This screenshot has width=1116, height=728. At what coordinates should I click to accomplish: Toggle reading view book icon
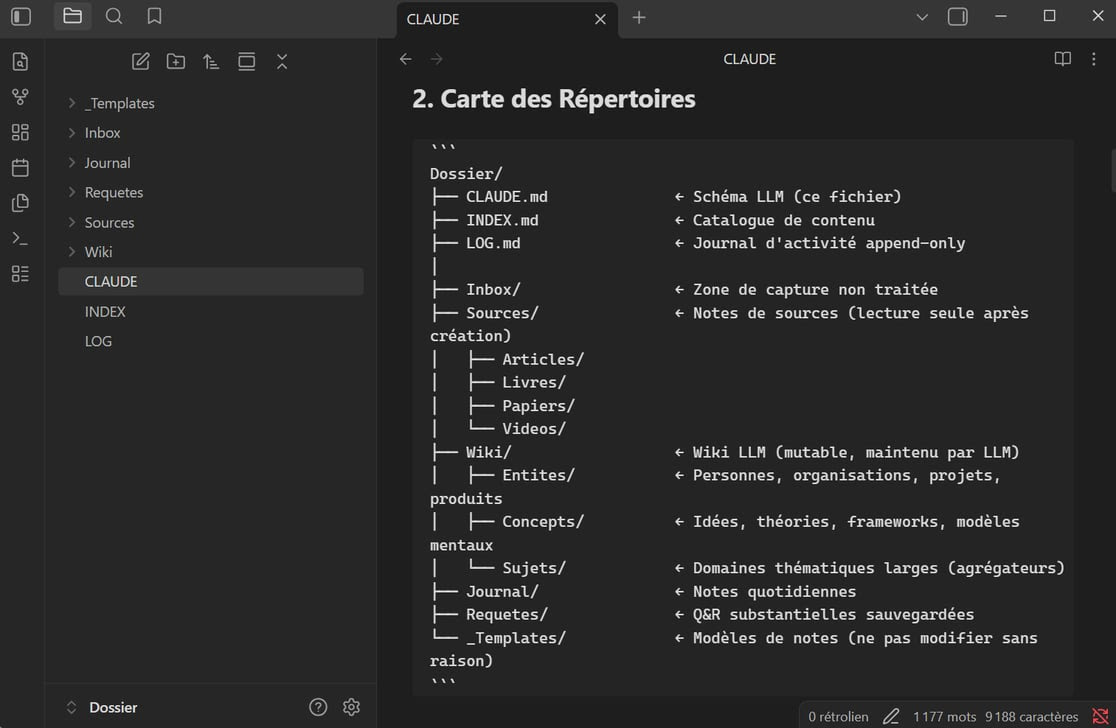click(x=1062, y=59)
